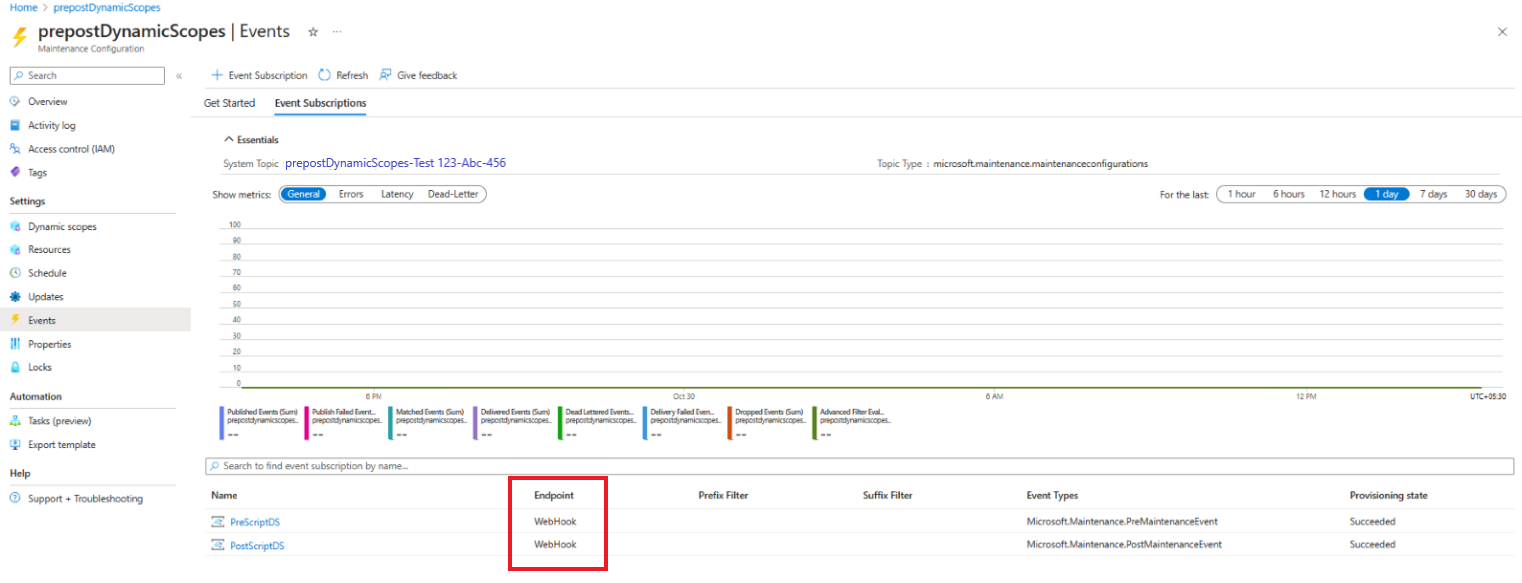
Task: Click the Access control (IAM) icon
Action: [x=15, y=149]
